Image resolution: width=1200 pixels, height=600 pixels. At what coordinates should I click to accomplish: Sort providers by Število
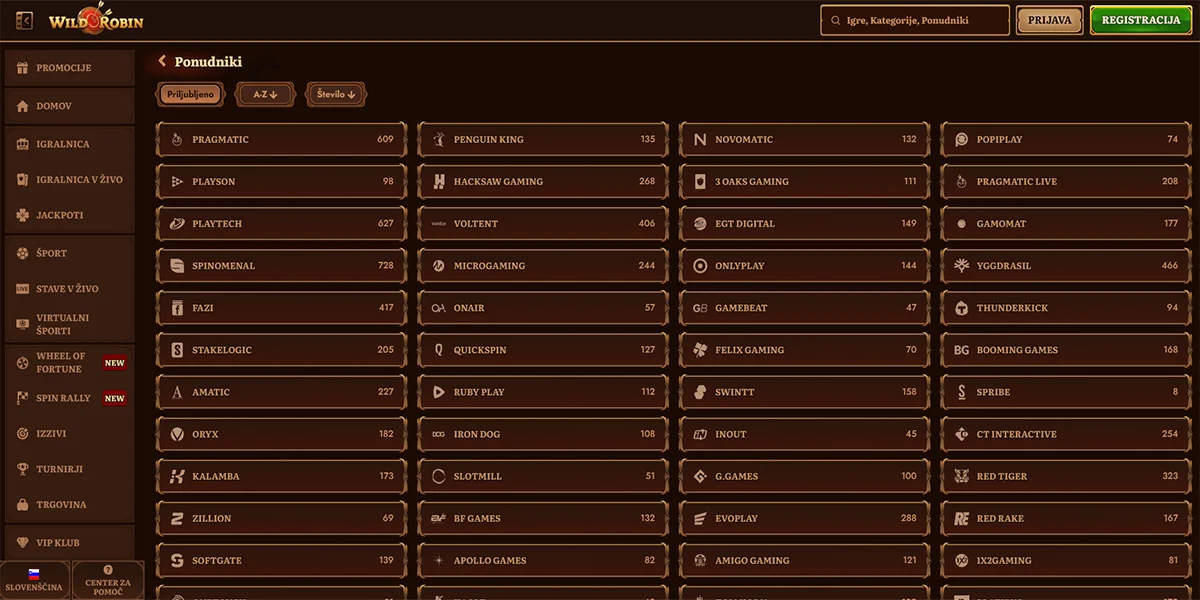pos(336,95)
